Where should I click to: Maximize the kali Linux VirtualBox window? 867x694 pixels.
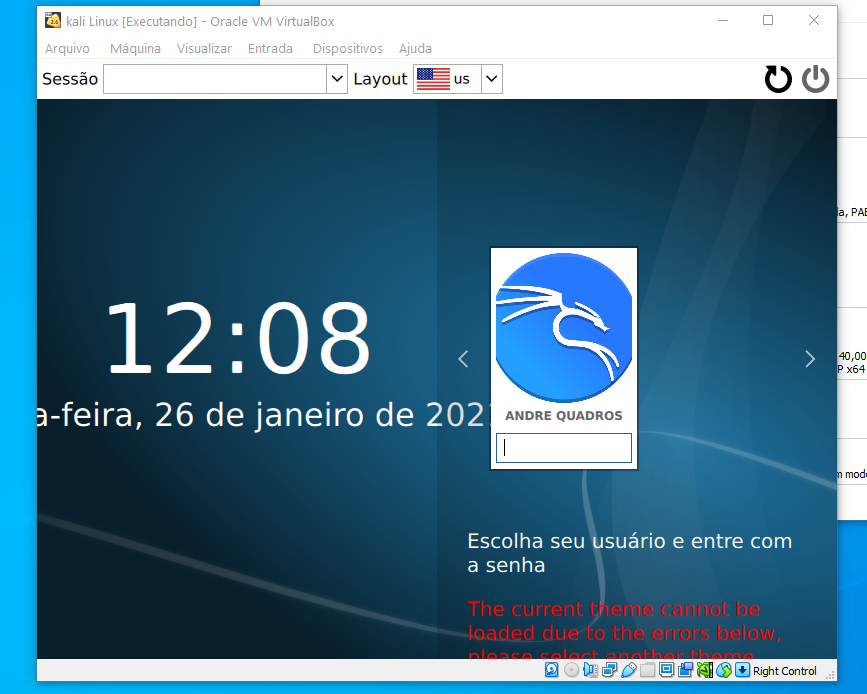click(x=768, y=20)
